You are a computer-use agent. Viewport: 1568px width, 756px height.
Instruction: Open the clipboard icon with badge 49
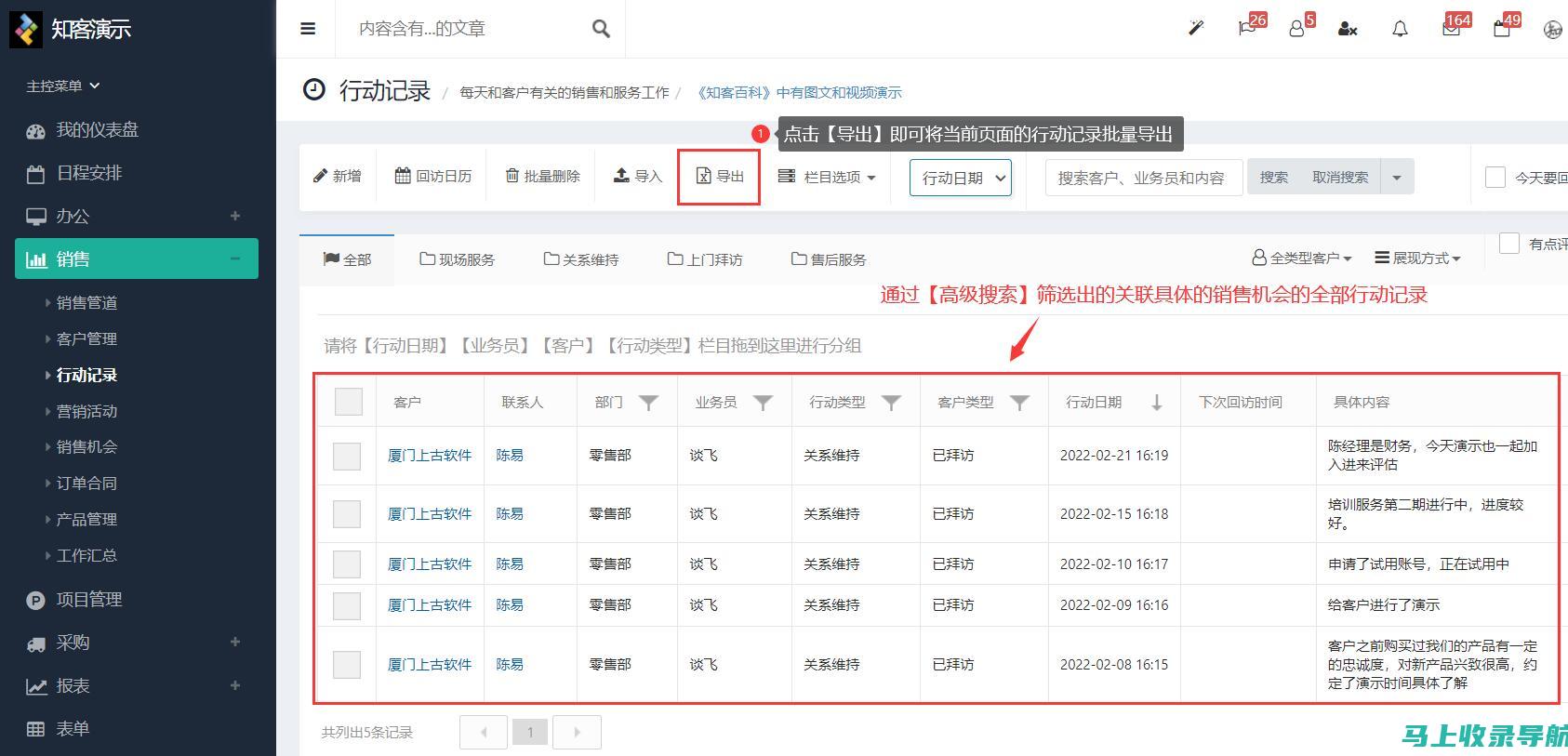pos(1502,29)
